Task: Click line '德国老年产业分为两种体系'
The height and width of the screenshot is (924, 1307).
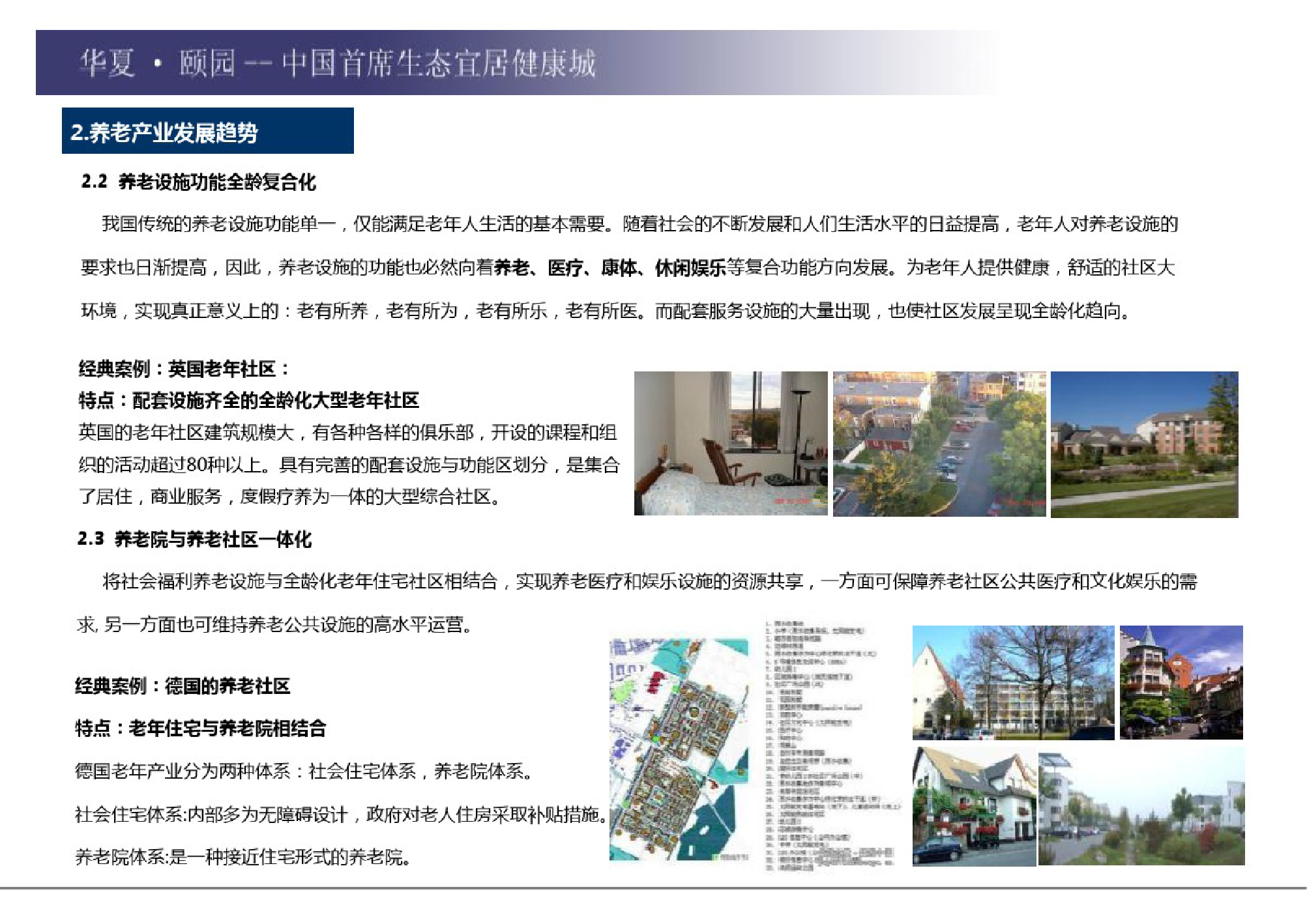Action: click(x=304, y=772)
